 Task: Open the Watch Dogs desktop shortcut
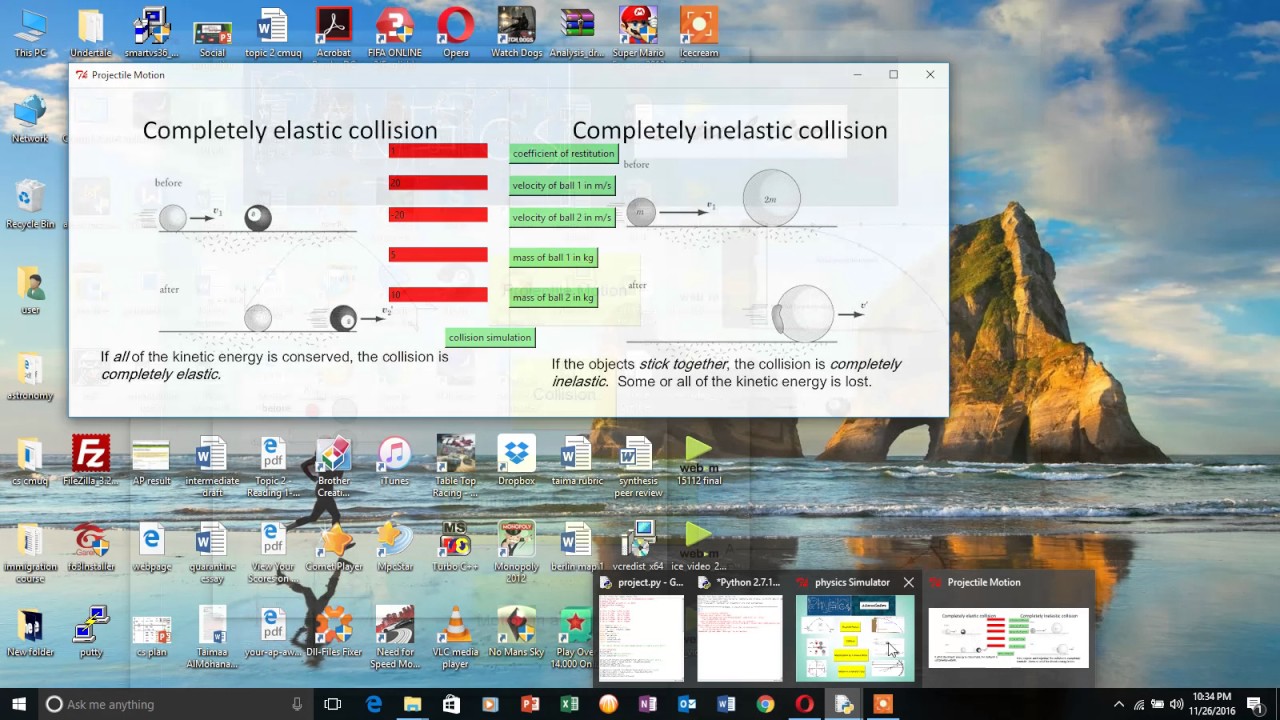coord(517,33)
